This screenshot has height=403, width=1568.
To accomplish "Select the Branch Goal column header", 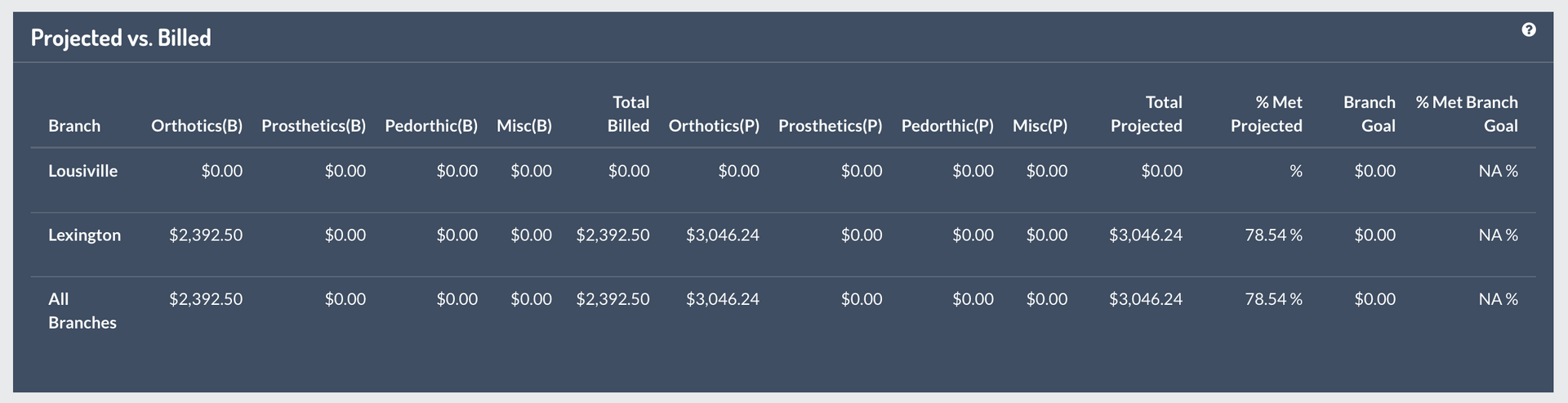I will pos(1370,114).
